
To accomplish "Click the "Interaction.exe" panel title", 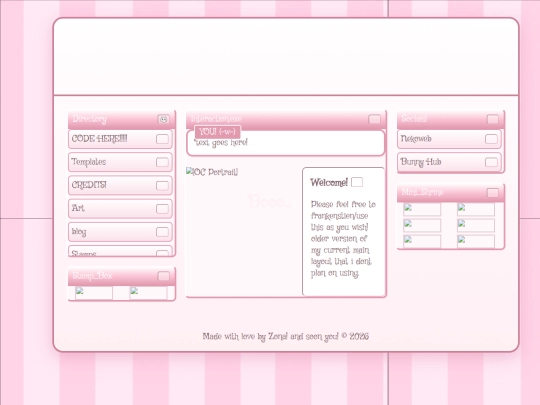I will [x=216, y=119].
